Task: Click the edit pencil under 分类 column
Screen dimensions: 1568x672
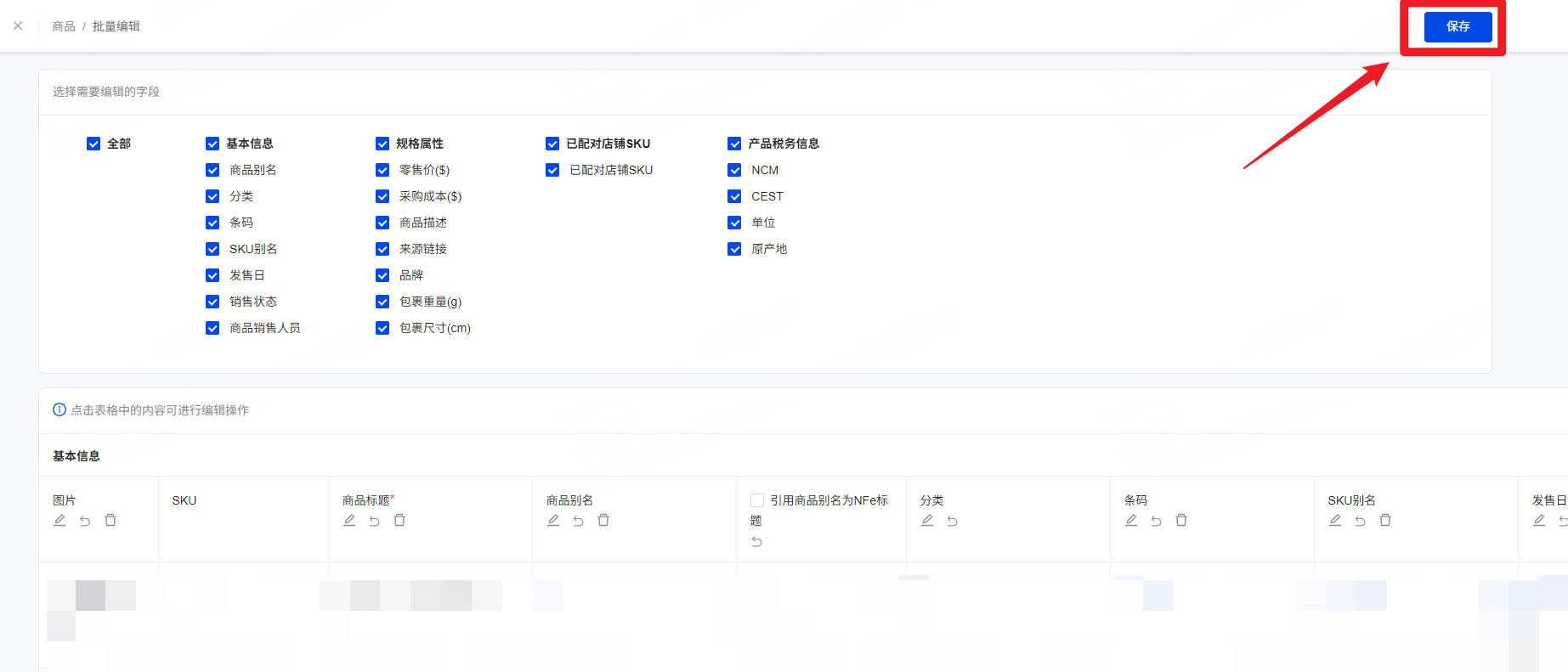Action: click(x=927, y=520)
